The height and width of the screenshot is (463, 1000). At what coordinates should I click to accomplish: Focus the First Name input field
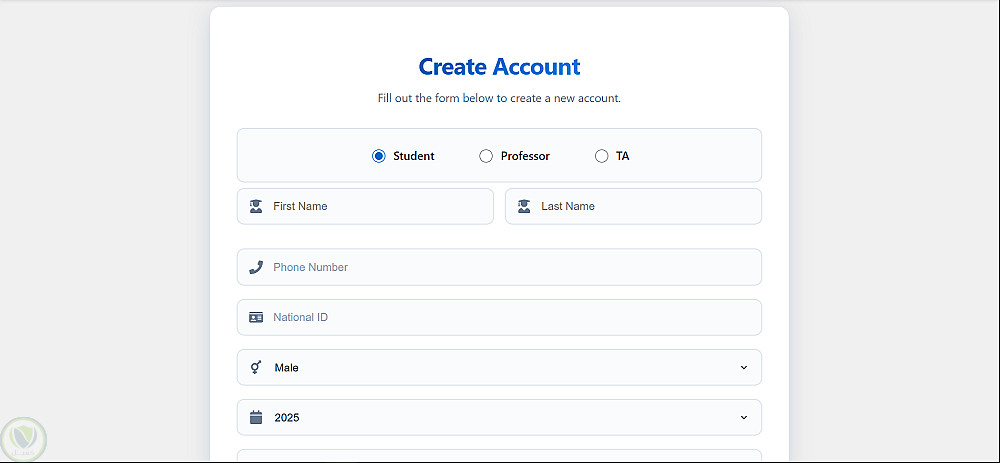378,206
